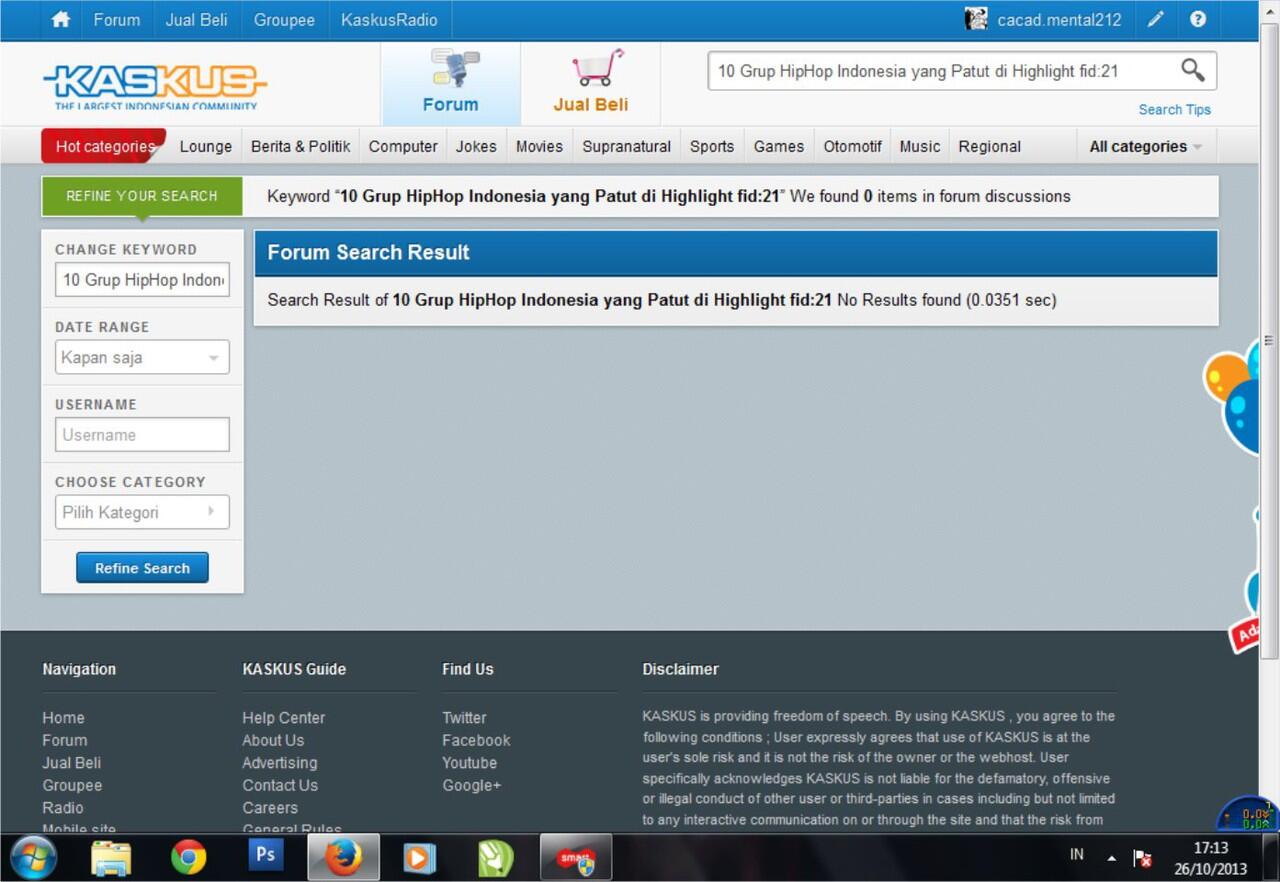
Task: Open the Help Center link
Action: pos(284,717)
